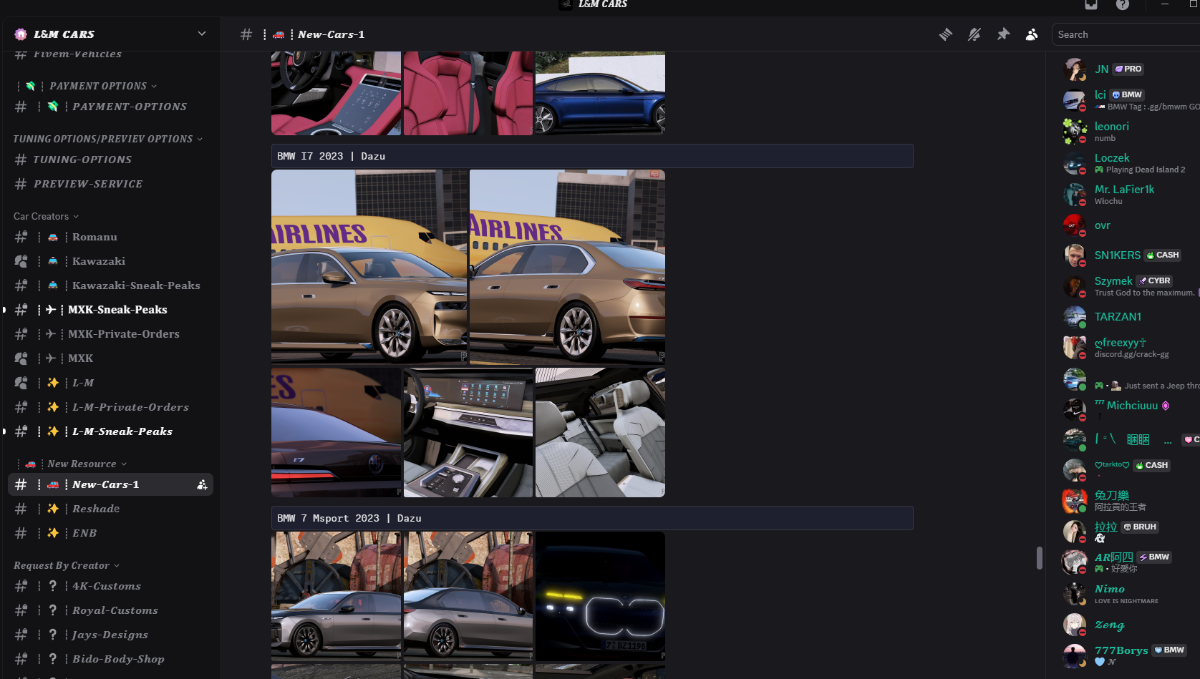This screenshot has height=679, width=1200.
Task: Open the BMW I7 dashboard interior thumbnail
Action: [468, 432]
